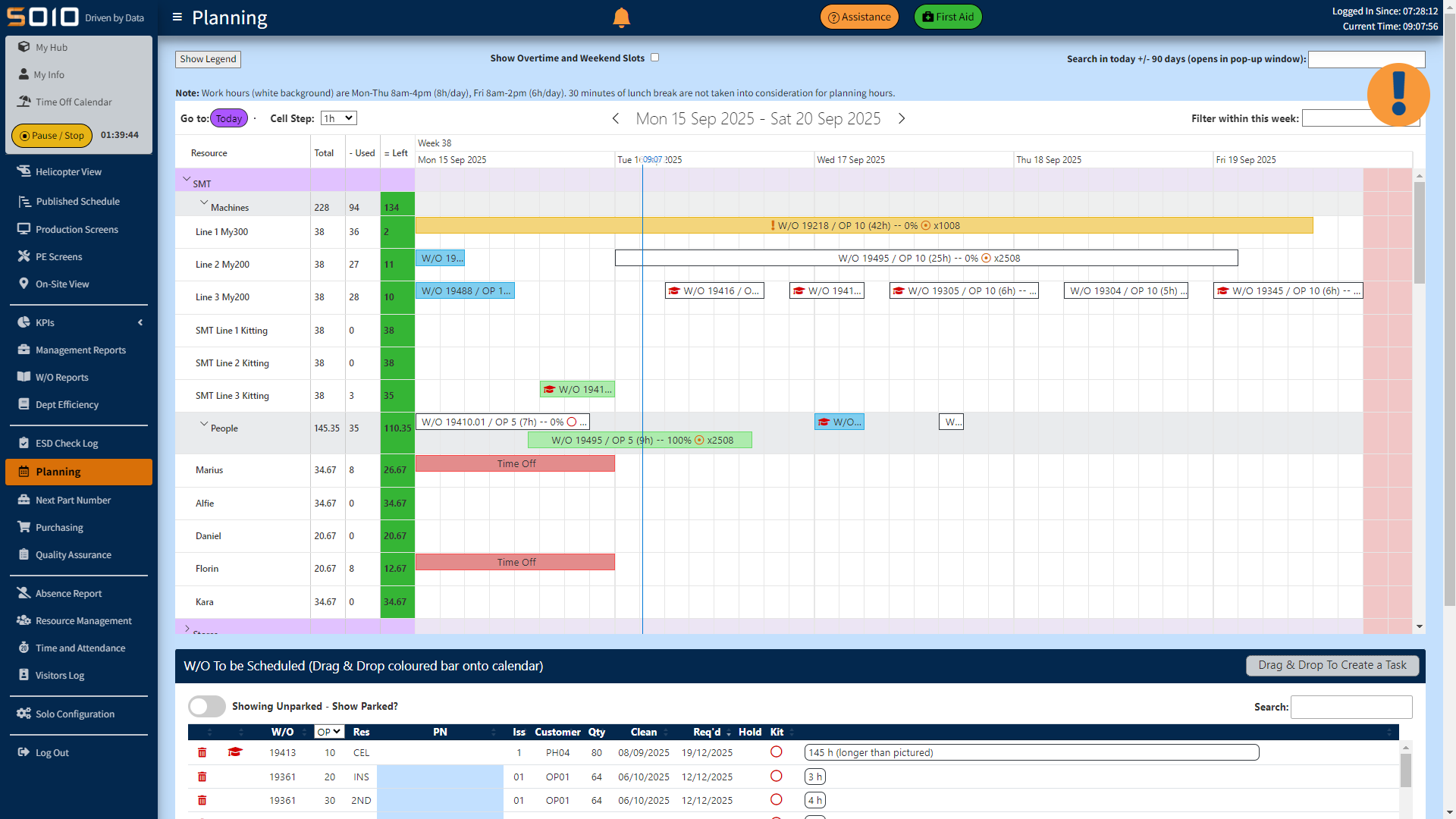Screen dimensions: 1456x819
Task: Click the hamburger menu icon beside Planning
Action: (x=177, y=17)
